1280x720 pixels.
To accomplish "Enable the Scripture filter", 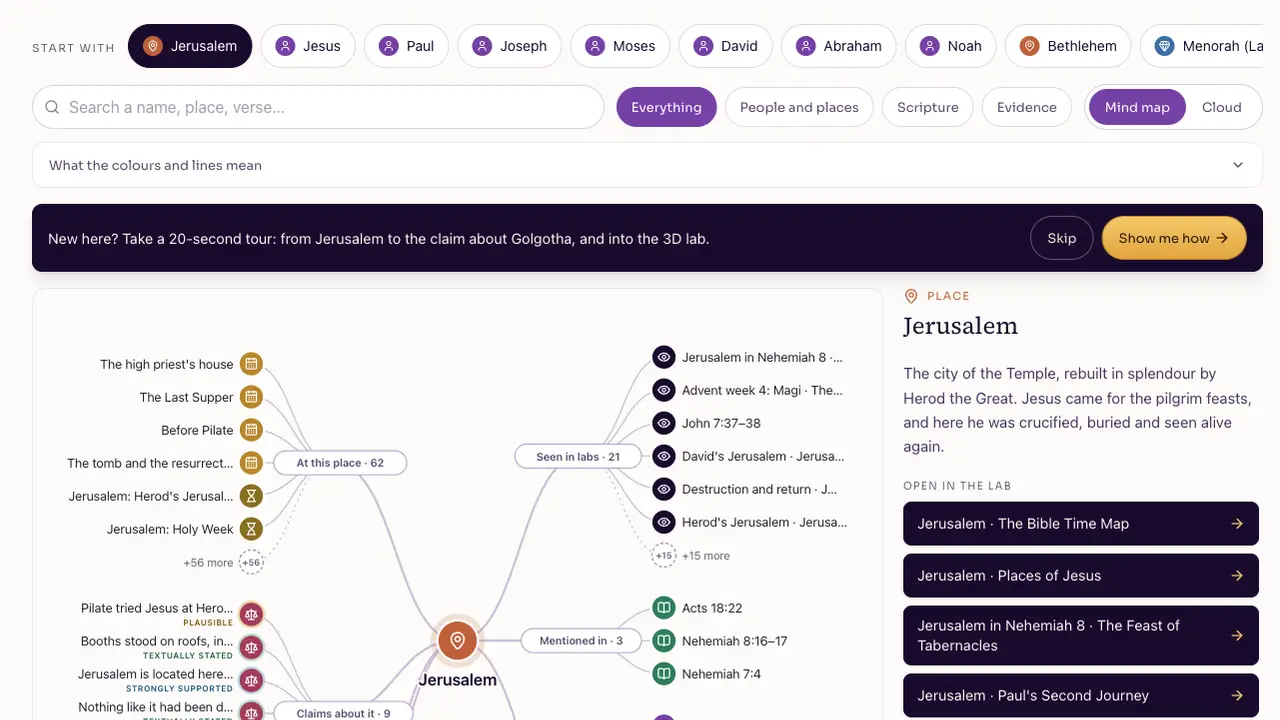I will pos(927,107).
